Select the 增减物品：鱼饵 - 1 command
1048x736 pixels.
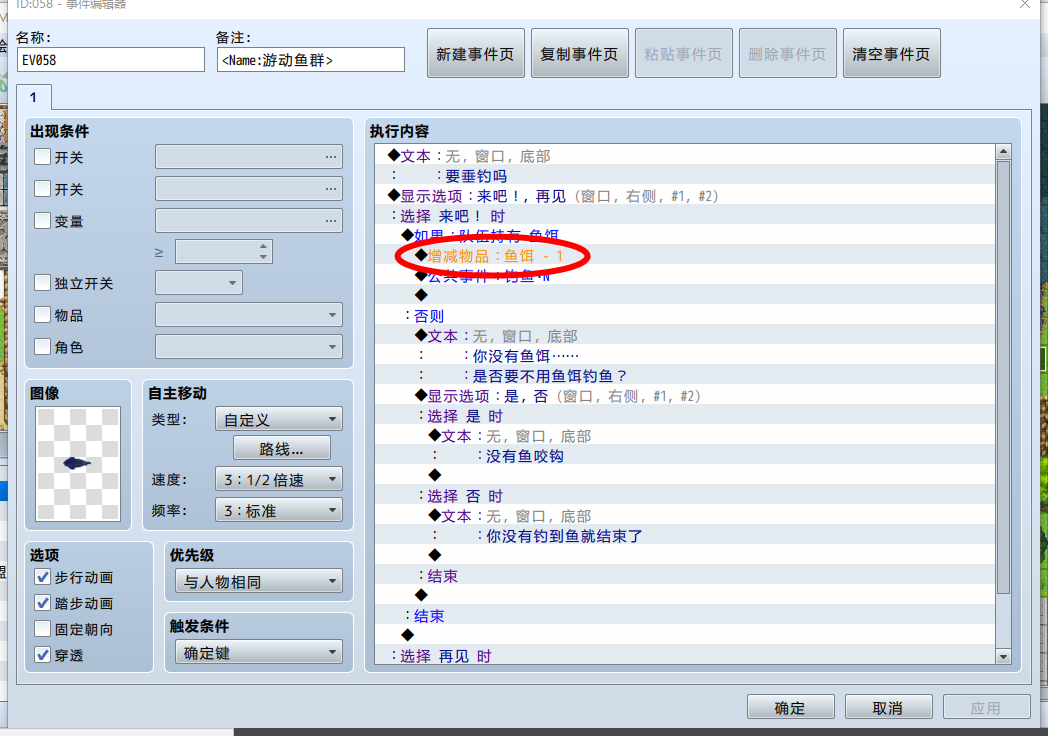(x=685, y=256)
